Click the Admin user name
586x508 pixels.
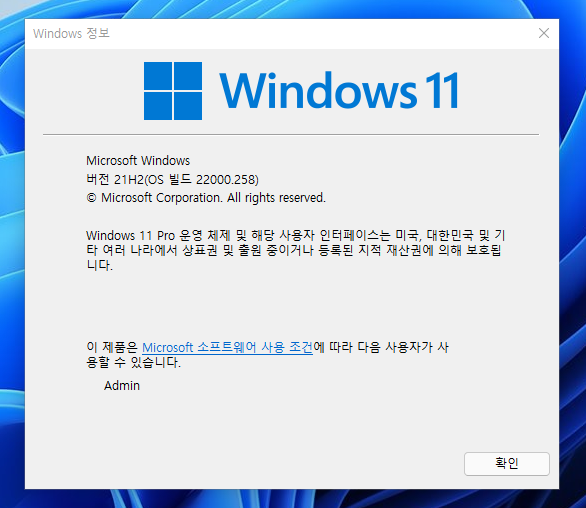(122, 385)
